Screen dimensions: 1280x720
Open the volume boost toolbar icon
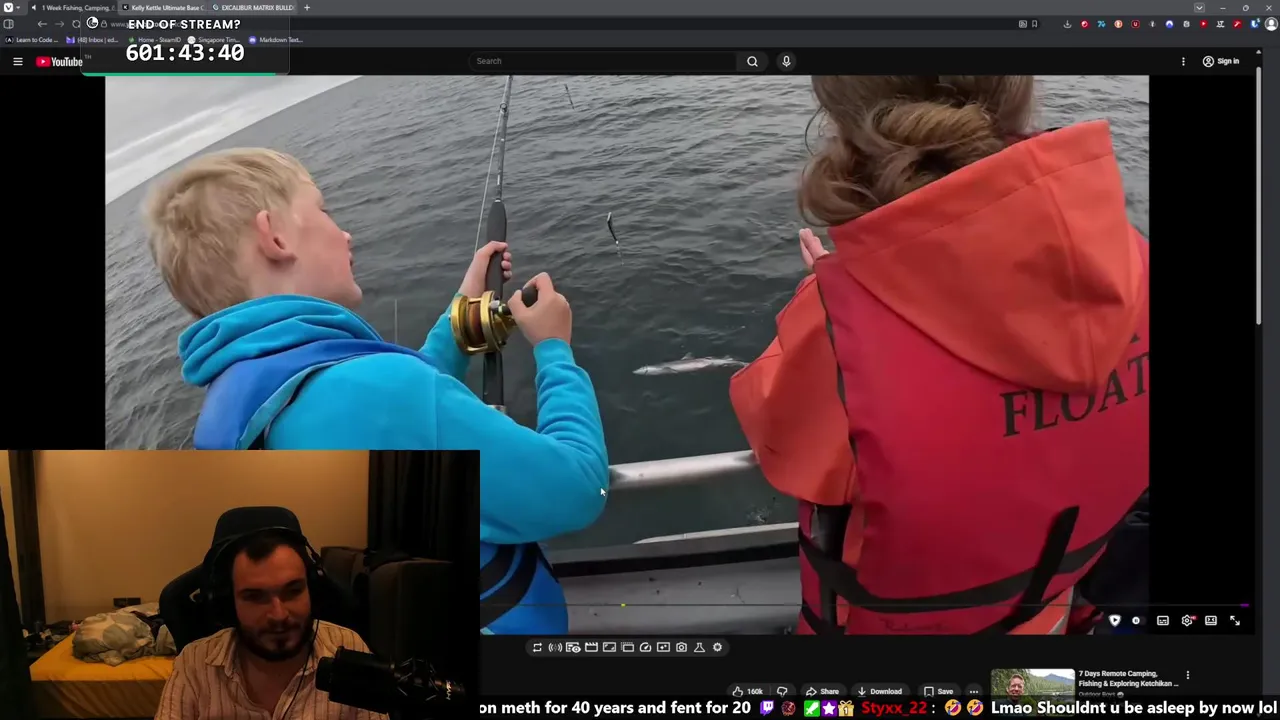click(x=555, y=647)
